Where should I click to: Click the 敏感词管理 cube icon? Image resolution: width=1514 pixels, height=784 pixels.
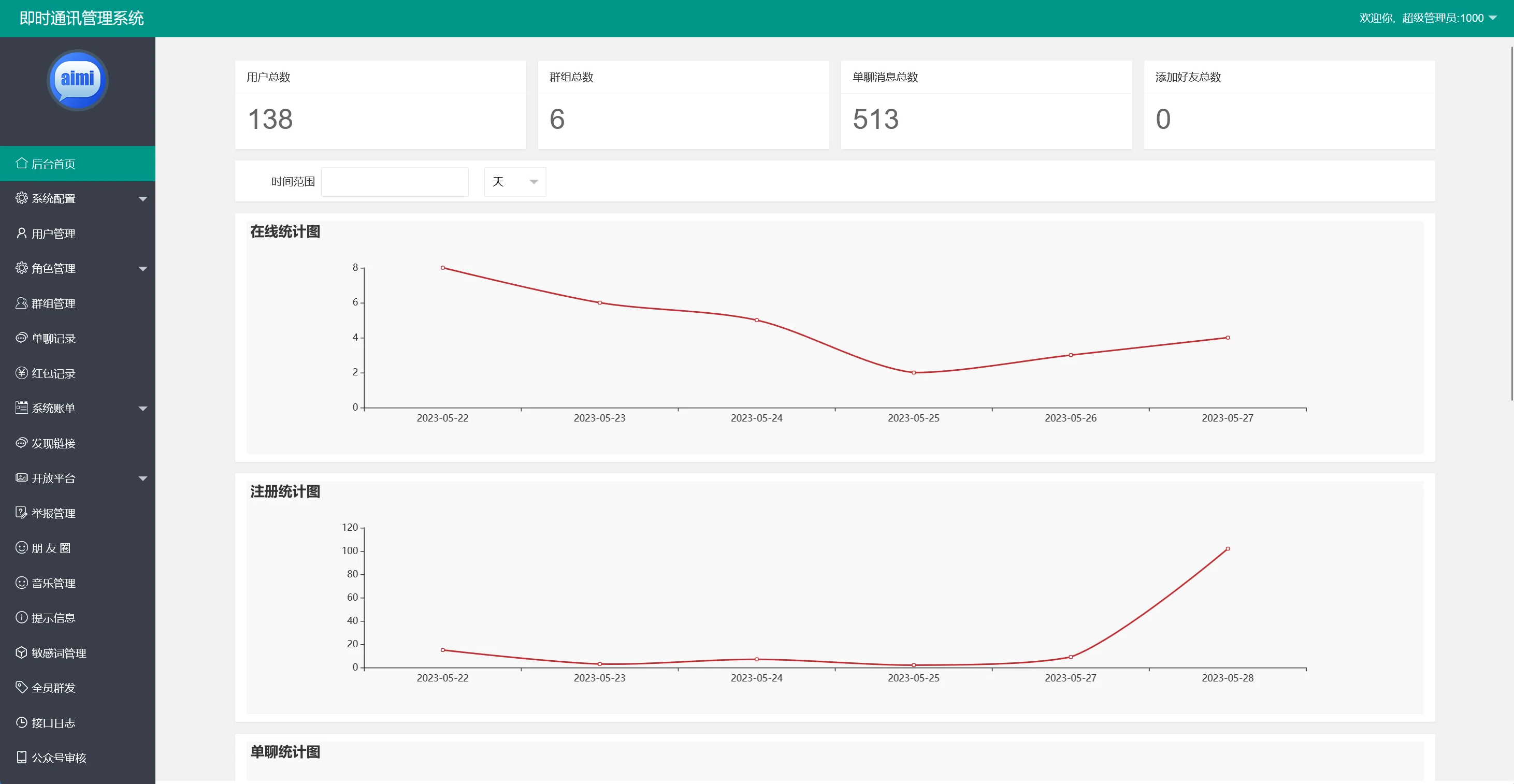[x=22, y=652]
